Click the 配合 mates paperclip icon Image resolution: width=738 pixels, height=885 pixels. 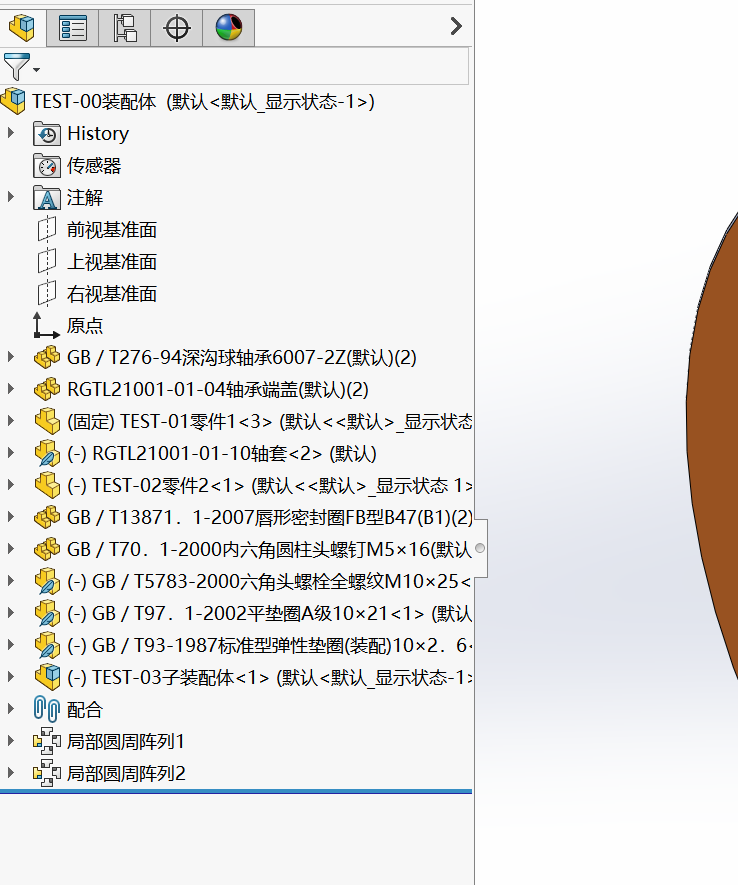(46, 709)
